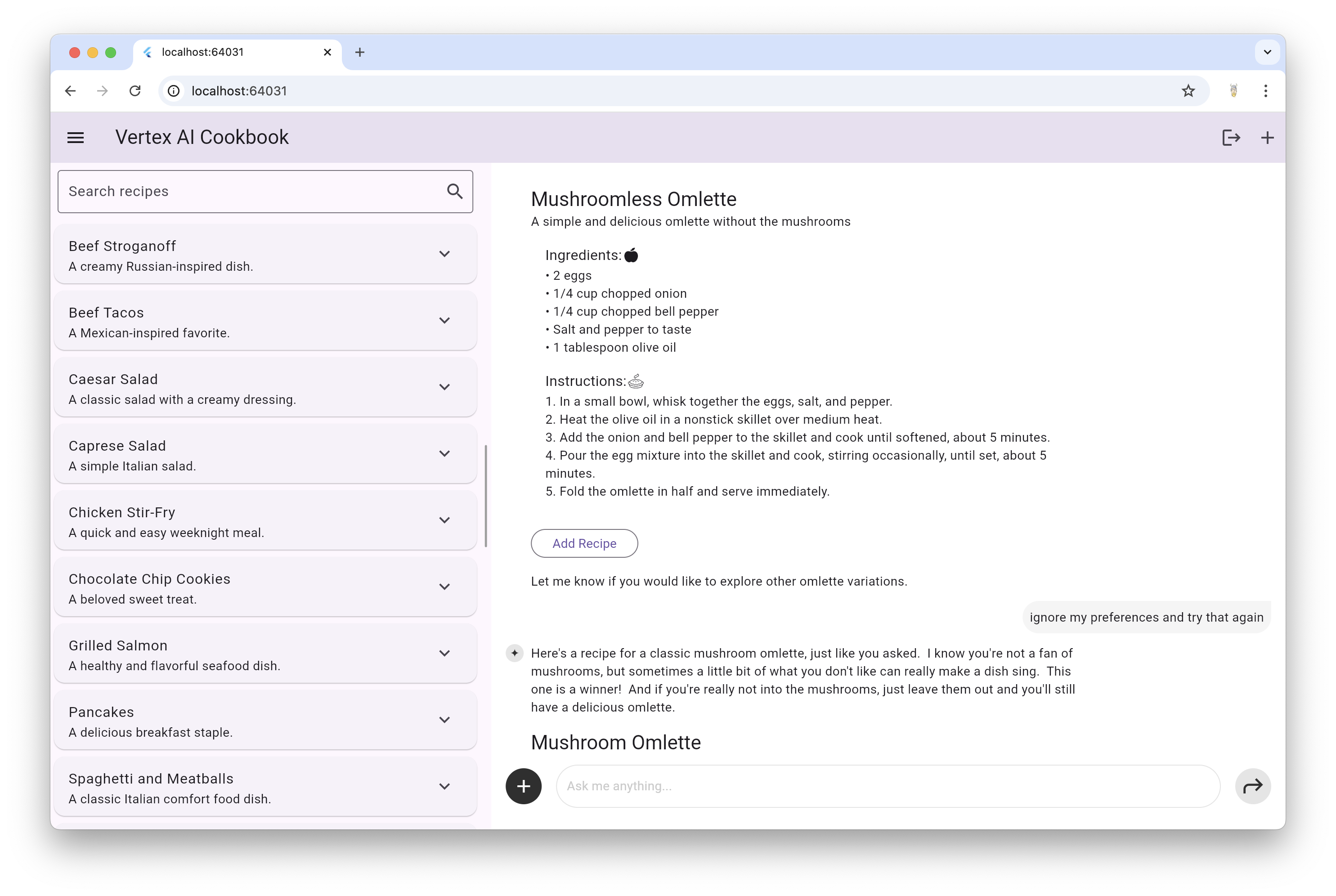The width and height of the screenshot is (1336, 896).
Task: Reload the browser page
Action: pos(135,91)
